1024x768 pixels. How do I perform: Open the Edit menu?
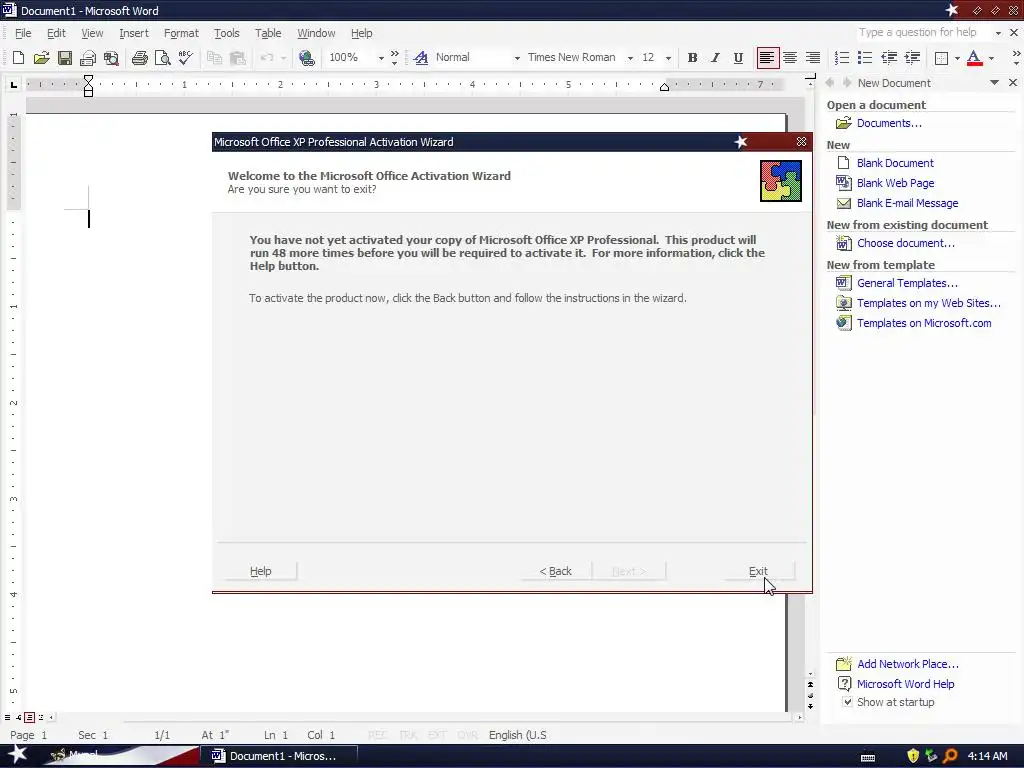pos(56,33)
